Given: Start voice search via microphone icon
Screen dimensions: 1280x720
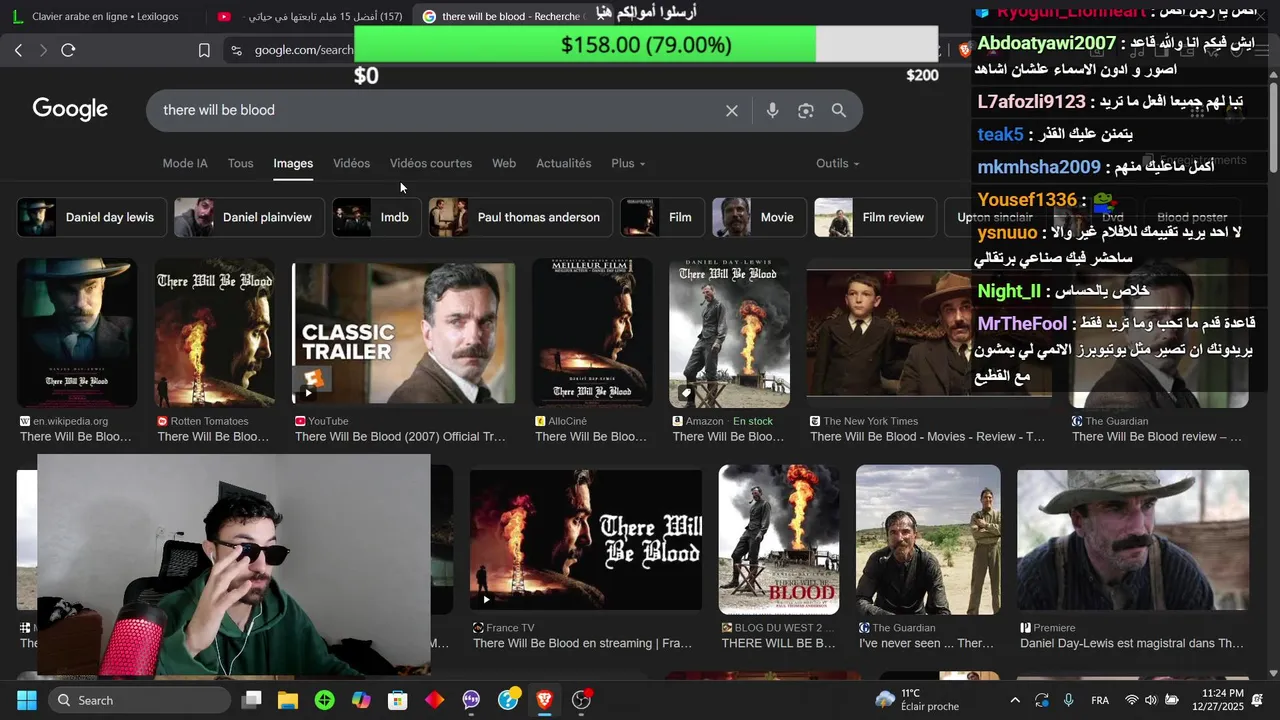Looking at the screenshot, I should click(772, 111).
